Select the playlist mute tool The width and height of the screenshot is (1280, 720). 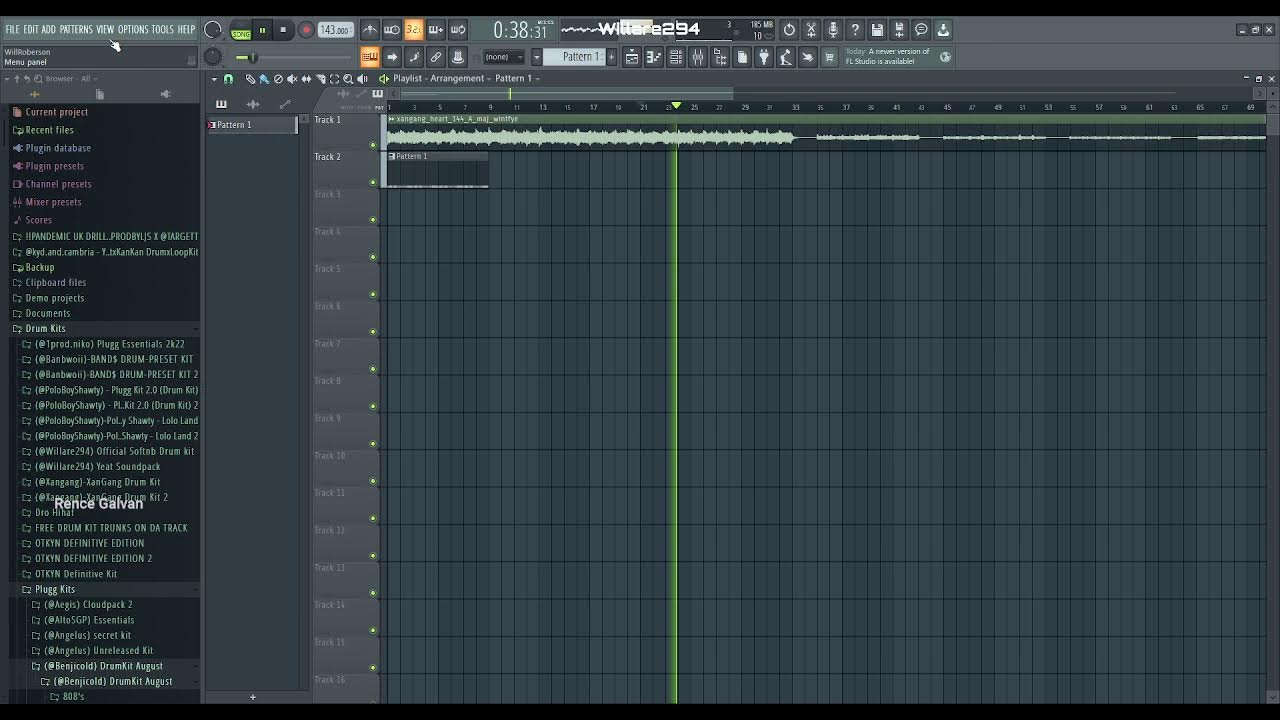[292, 78]
